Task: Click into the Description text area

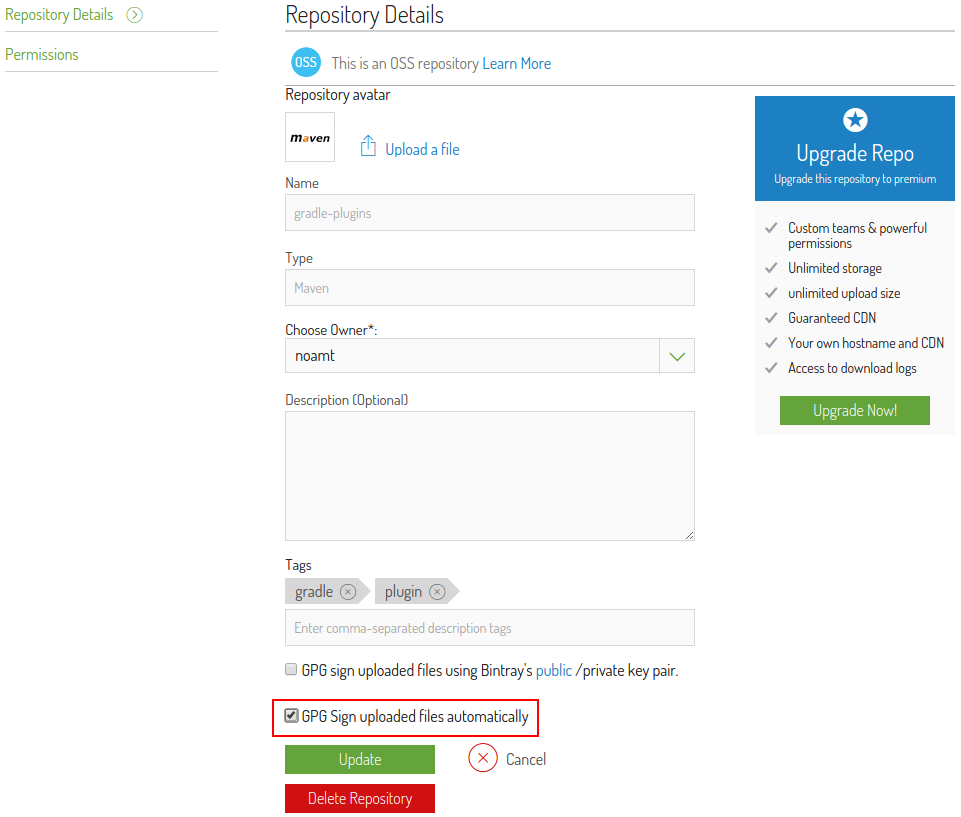Action: pyautogui.click(x=489, y=475)
